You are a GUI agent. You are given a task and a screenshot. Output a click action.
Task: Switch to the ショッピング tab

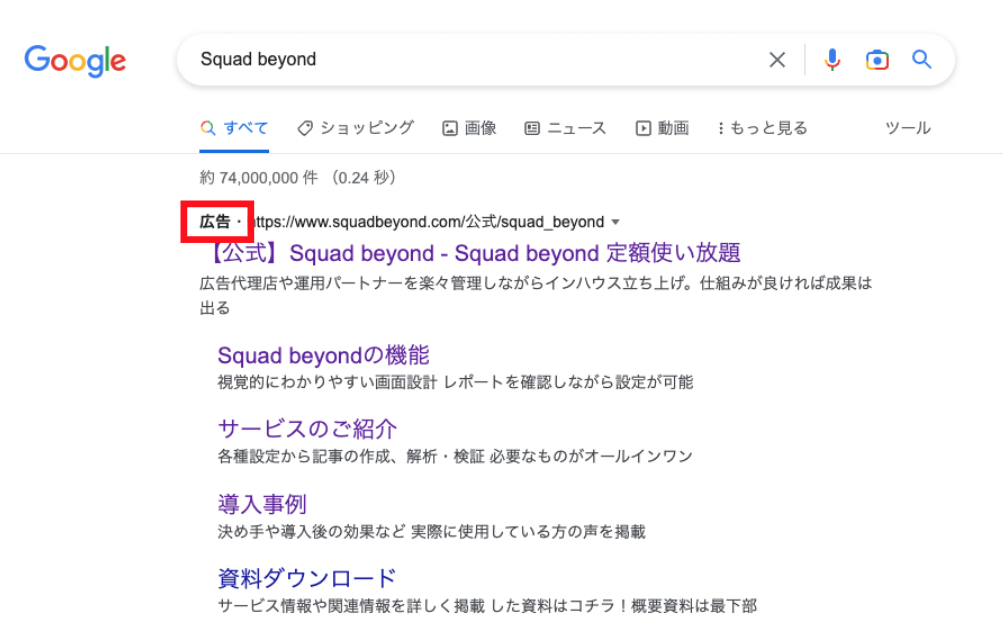tap(356, 128)
